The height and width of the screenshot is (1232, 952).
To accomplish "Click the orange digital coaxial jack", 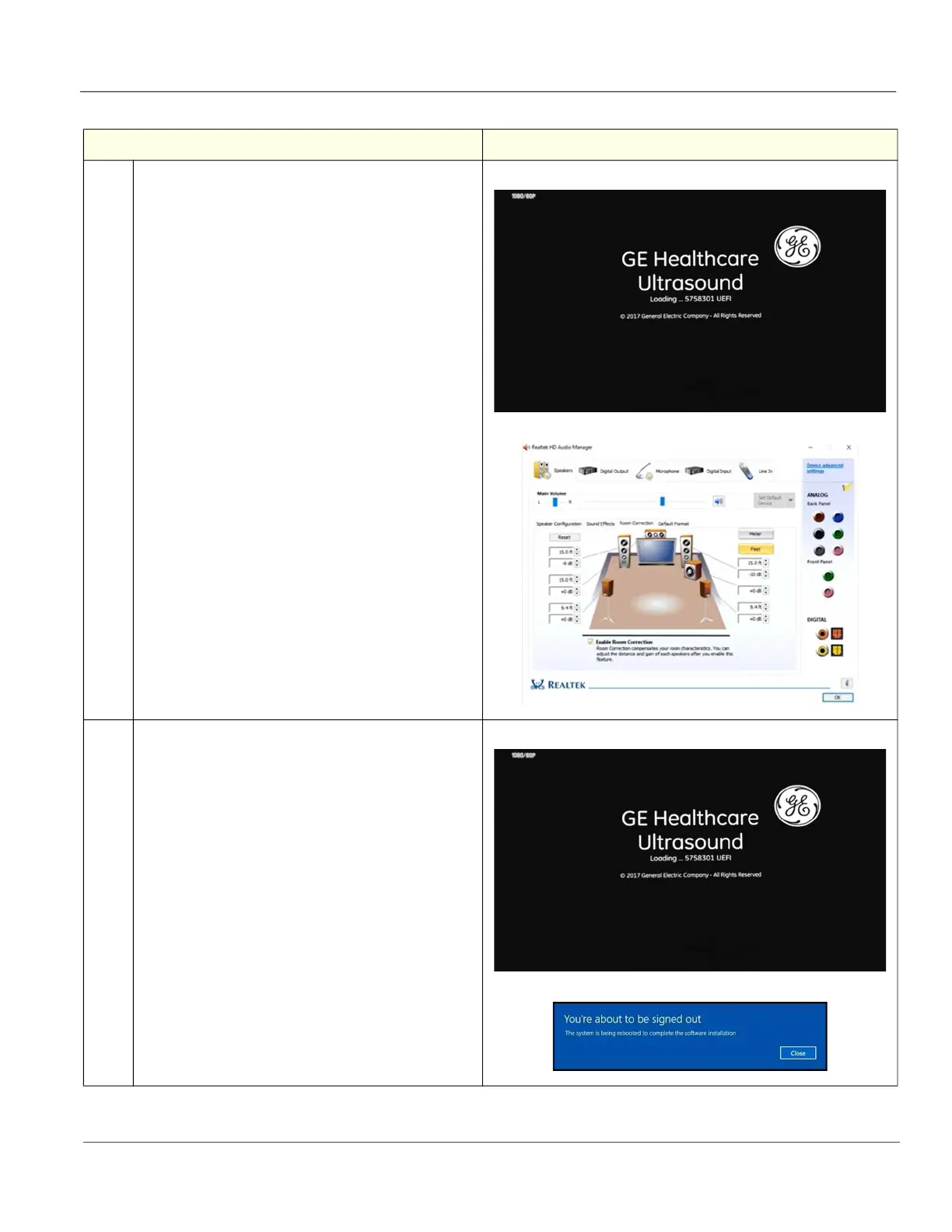I will (822, 634).
